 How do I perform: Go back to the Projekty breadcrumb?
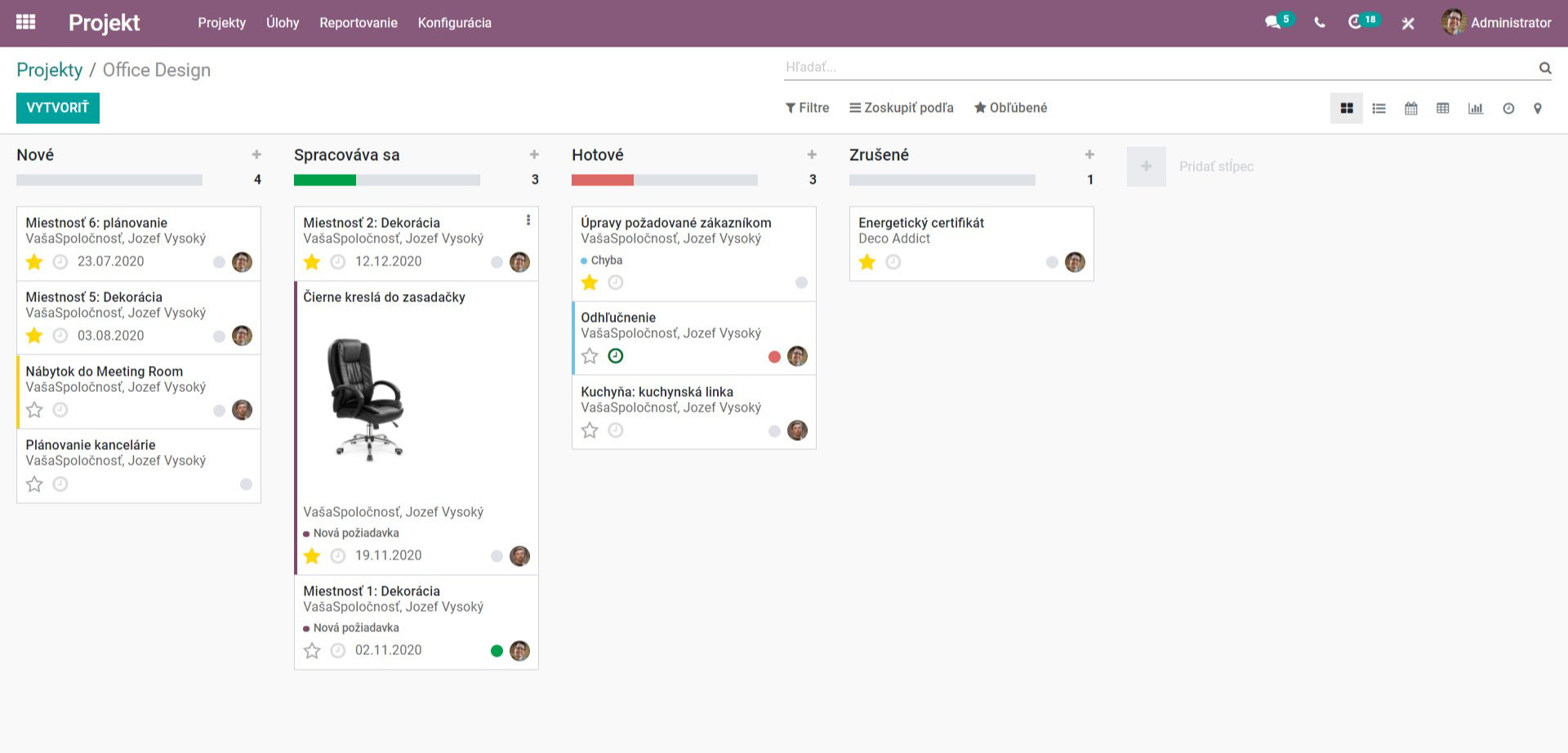click(50, 70)
